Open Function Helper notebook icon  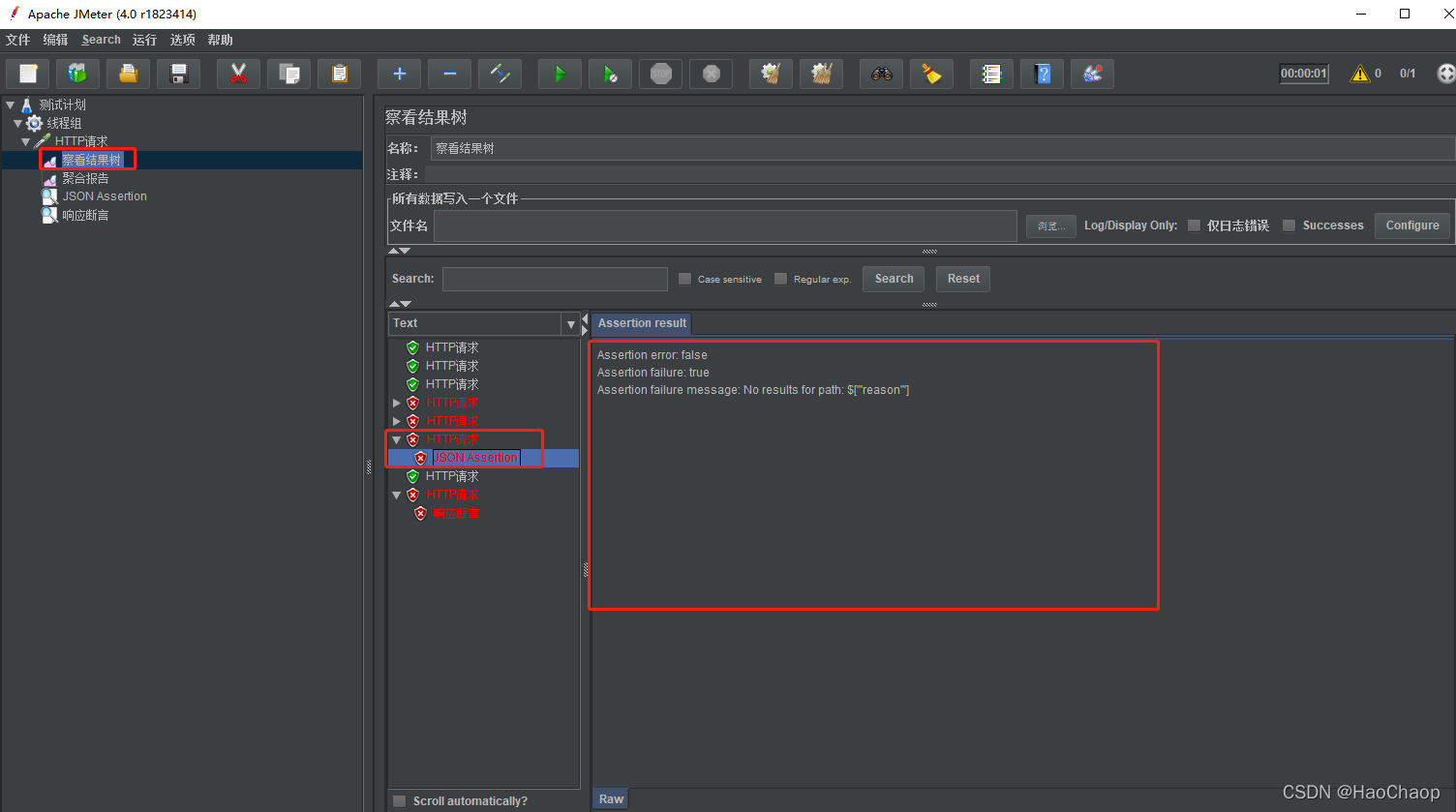point(991,74)
